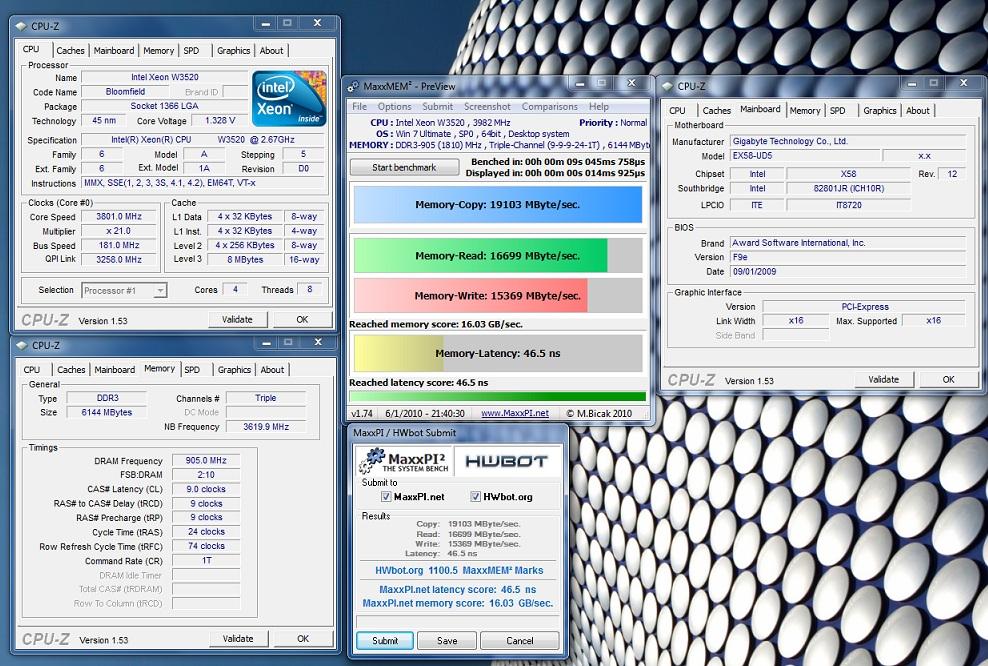Click the Name field Intel Xeon W3520

click(164, 77)
